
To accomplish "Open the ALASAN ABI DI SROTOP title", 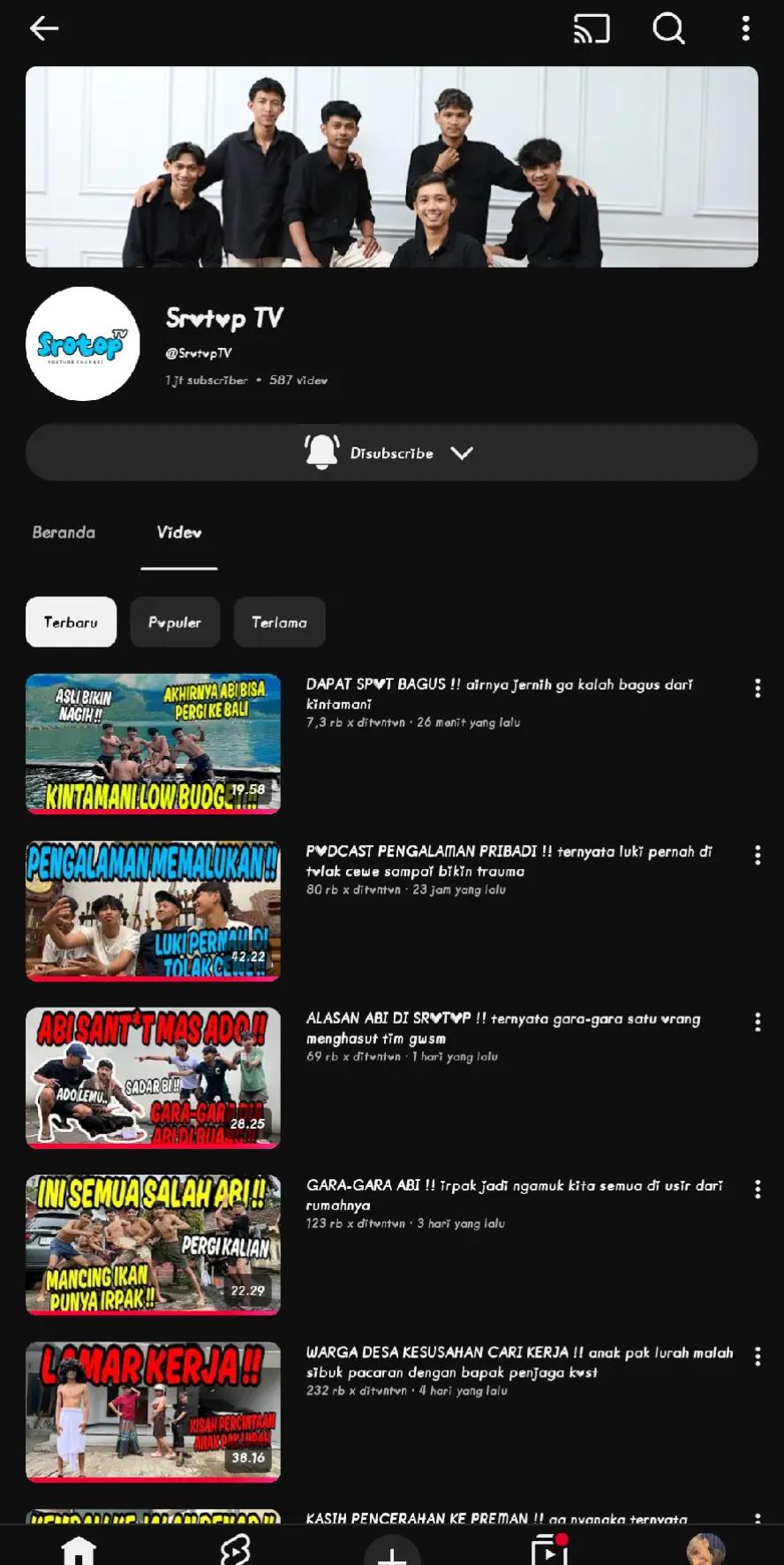I will (x=503, y=1028).
